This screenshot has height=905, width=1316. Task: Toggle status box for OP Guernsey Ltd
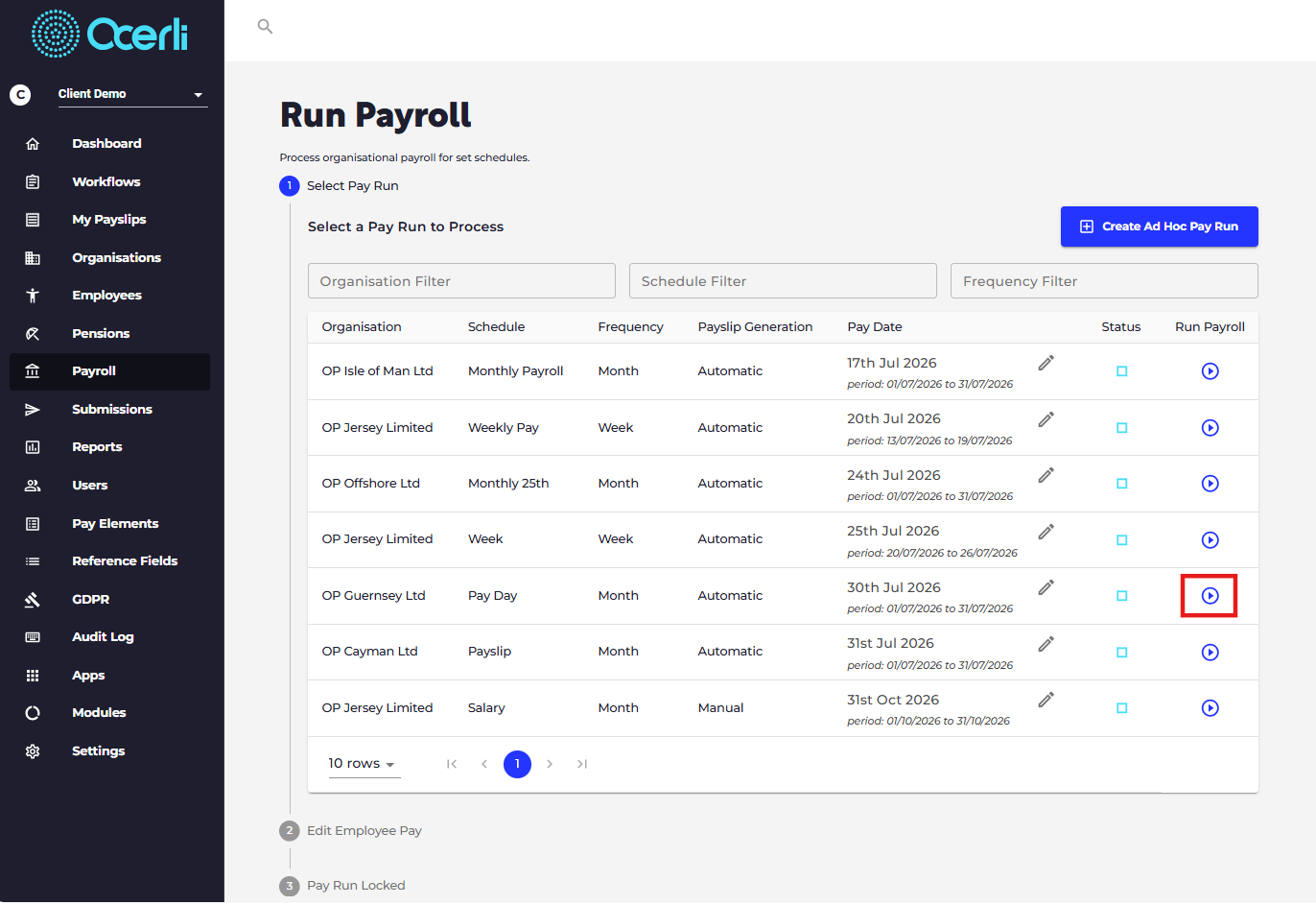pos(1121,596)
